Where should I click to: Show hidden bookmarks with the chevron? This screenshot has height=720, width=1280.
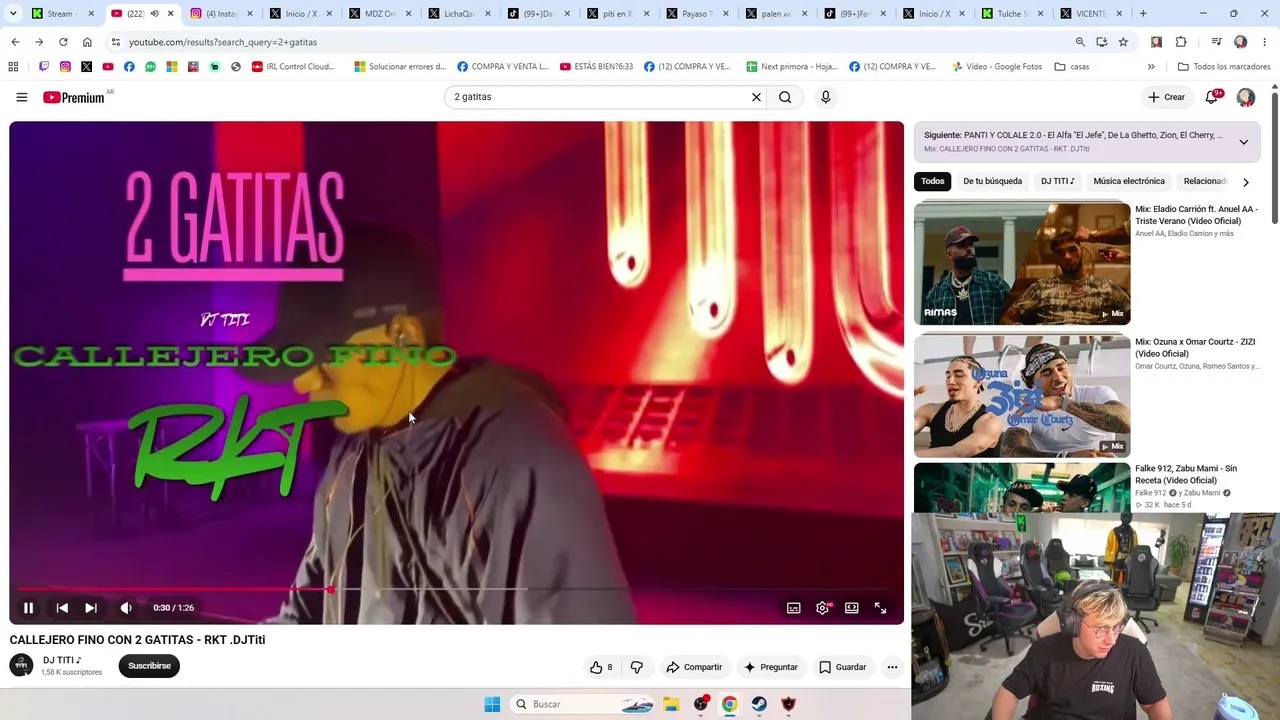(x=1151, y=67)
